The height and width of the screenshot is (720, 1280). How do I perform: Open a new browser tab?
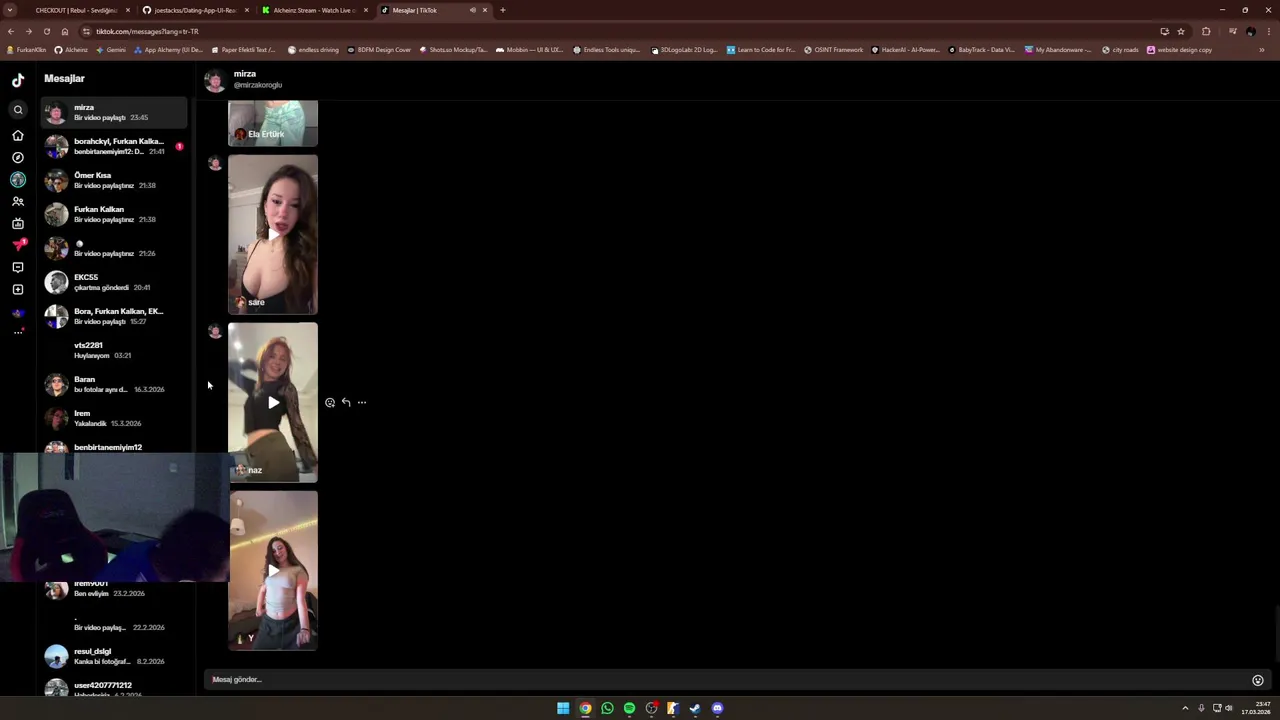coord(503,10)
